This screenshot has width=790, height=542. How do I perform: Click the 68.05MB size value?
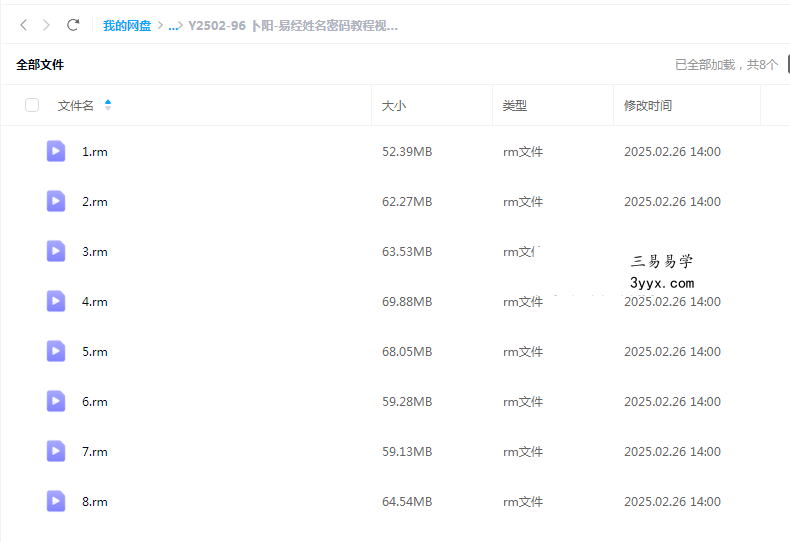pos(407,352)
